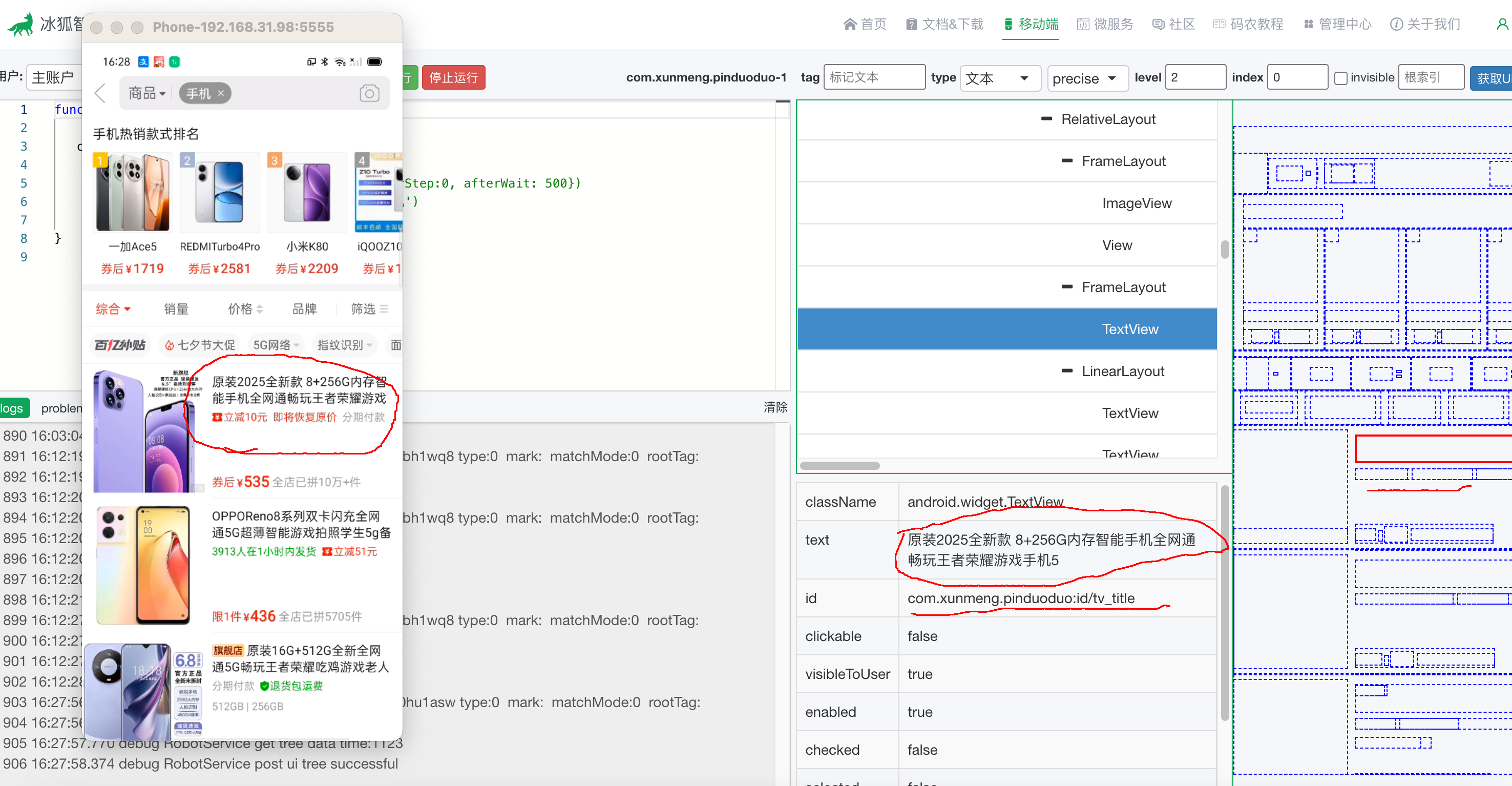Screen dimensions: 1512x786
Task: Open 管理中心 management center
Action: pyautogui.click(x=1338, y=24)
